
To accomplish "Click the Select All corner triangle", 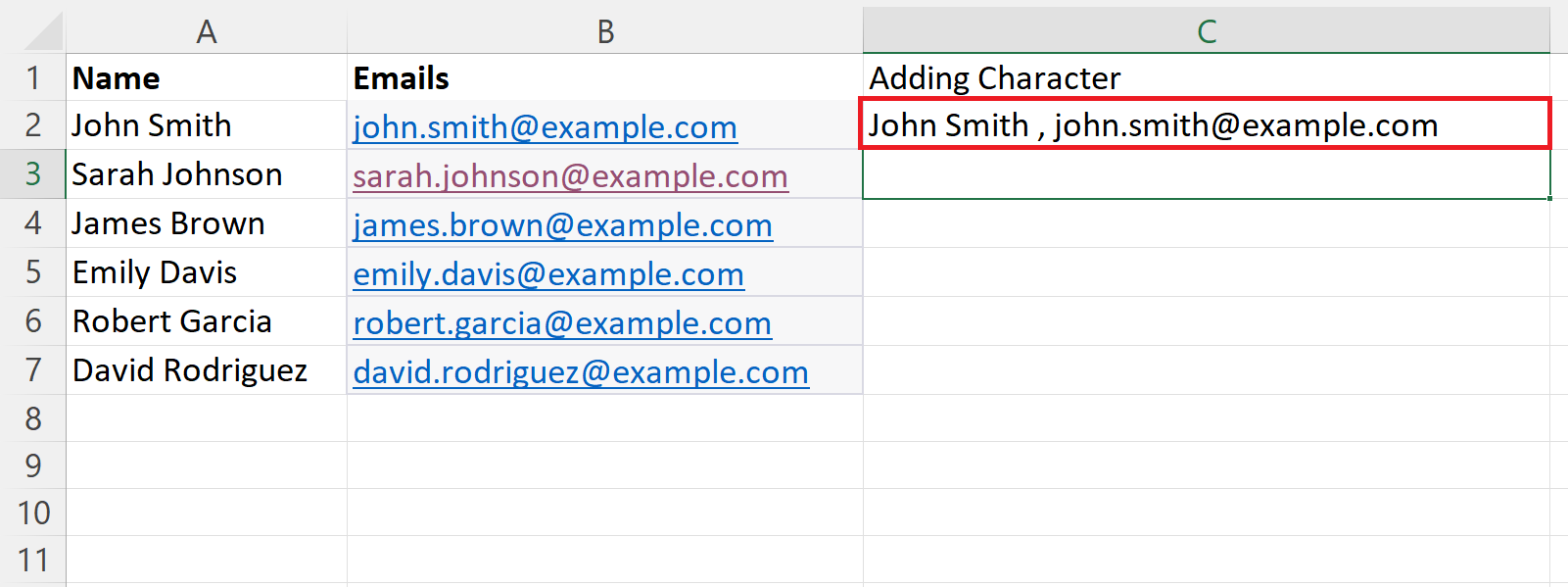I will point(43,32).
